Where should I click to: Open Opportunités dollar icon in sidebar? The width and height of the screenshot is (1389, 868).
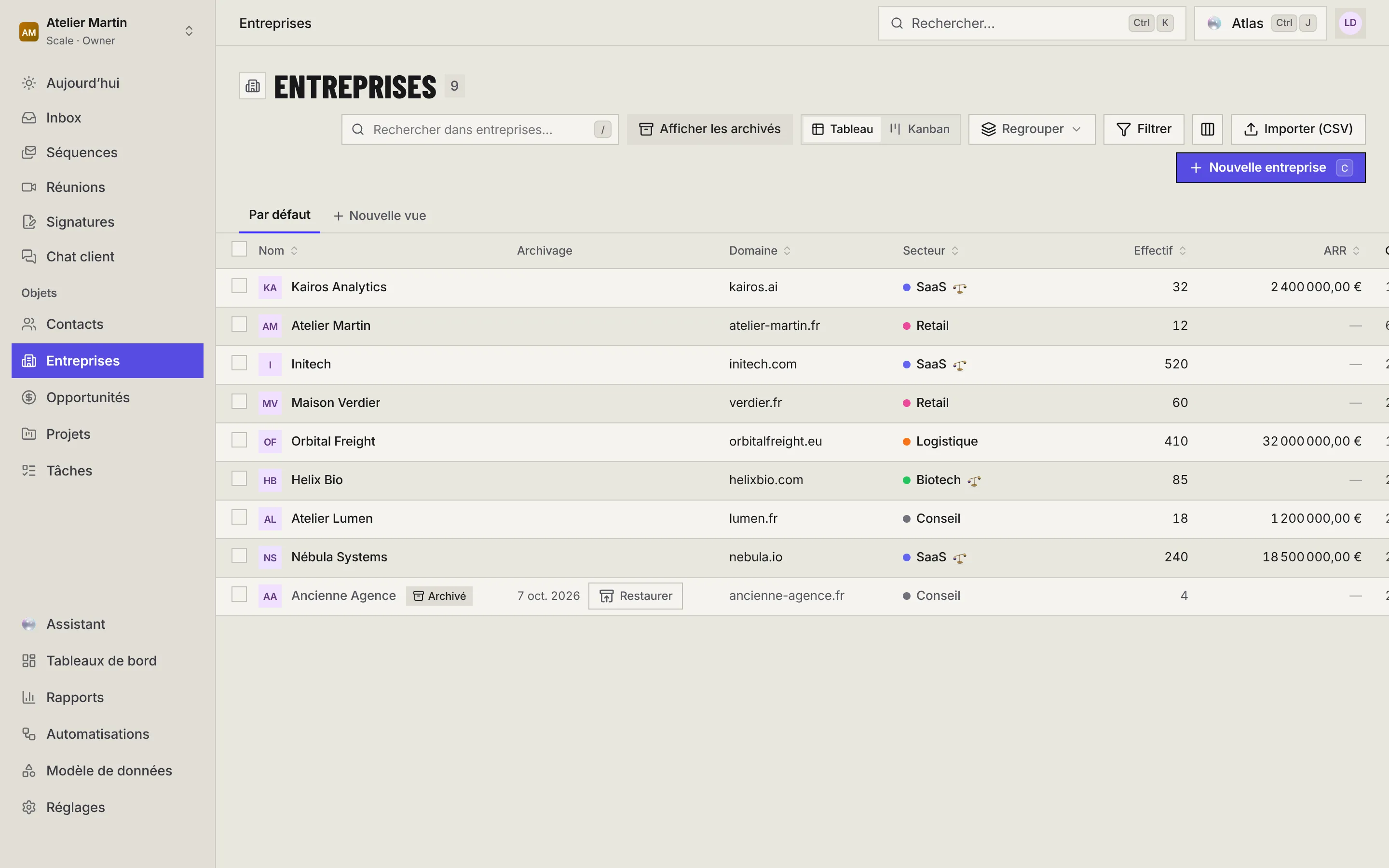29,397
